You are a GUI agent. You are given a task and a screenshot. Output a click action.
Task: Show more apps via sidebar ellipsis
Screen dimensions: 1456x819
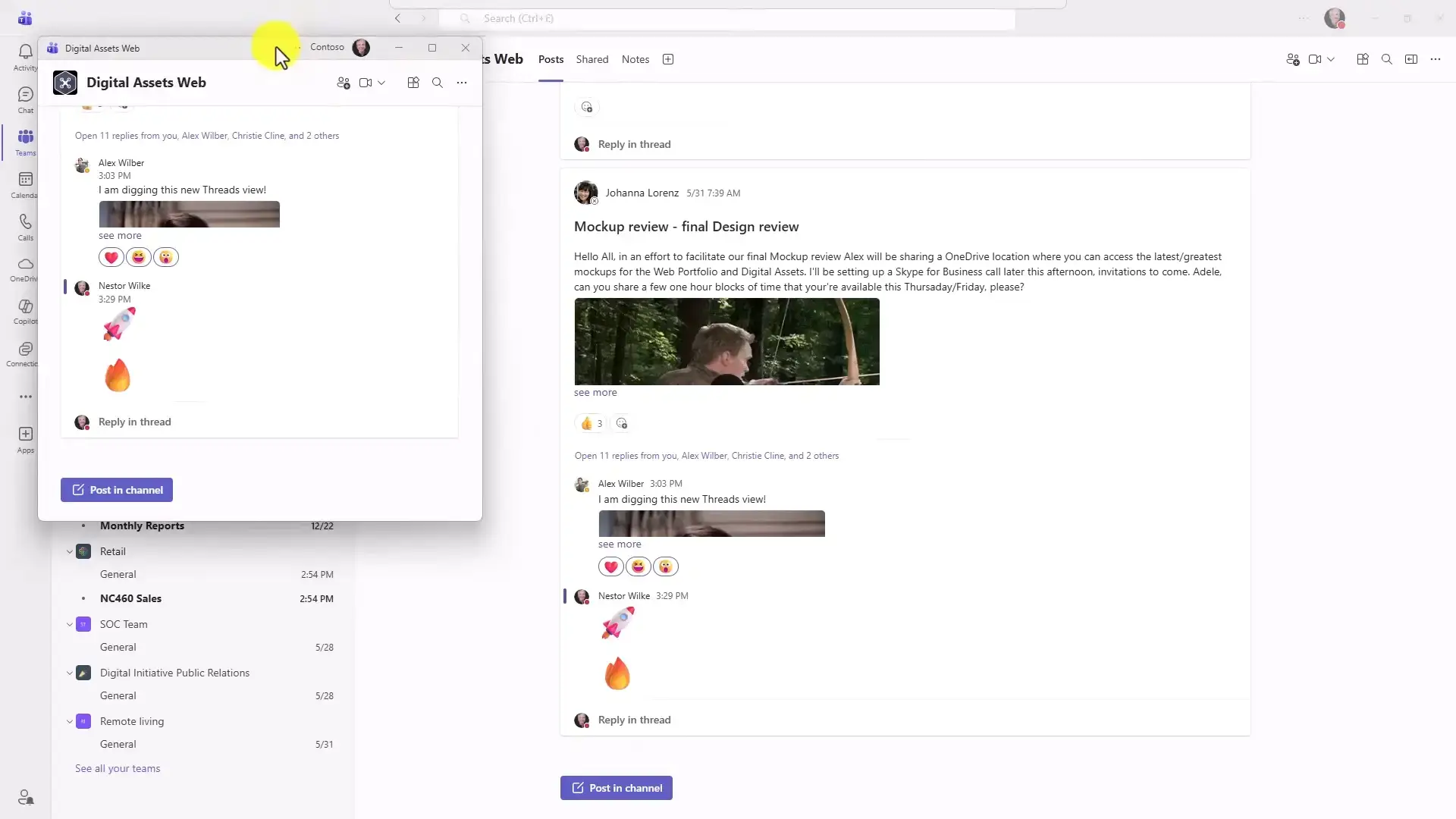25,397
